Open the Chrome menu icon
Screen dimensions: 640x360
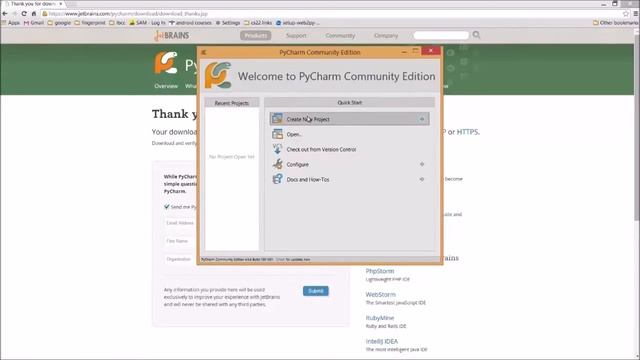(x=636, y=13)
